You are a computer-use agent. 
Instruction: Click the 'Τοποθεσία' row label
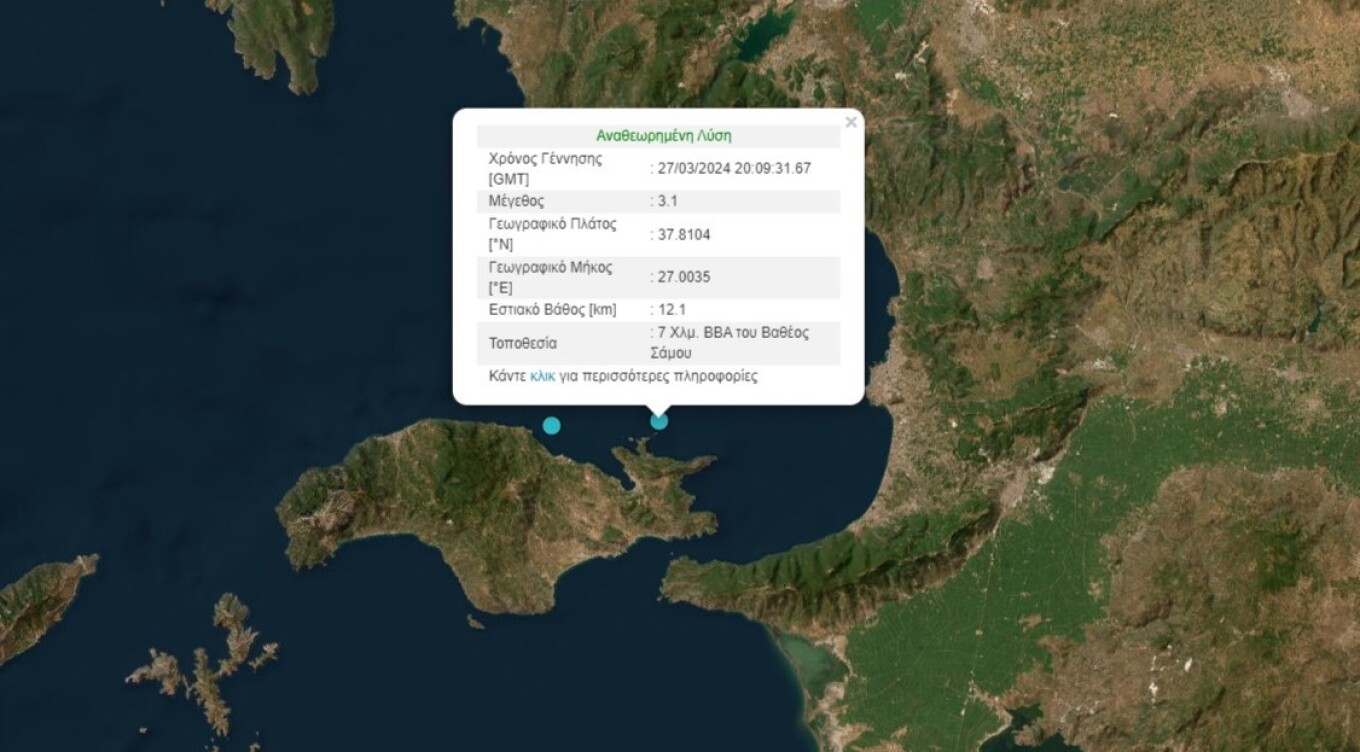click(522, 343)
